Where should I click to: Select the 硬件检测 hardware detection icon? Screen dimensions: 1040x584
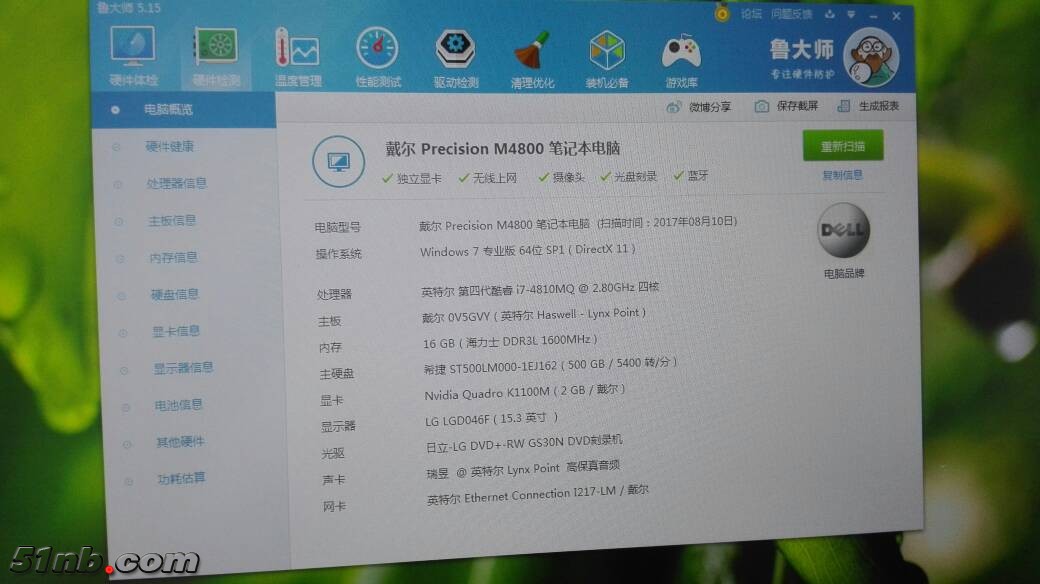tap(216, 57)
